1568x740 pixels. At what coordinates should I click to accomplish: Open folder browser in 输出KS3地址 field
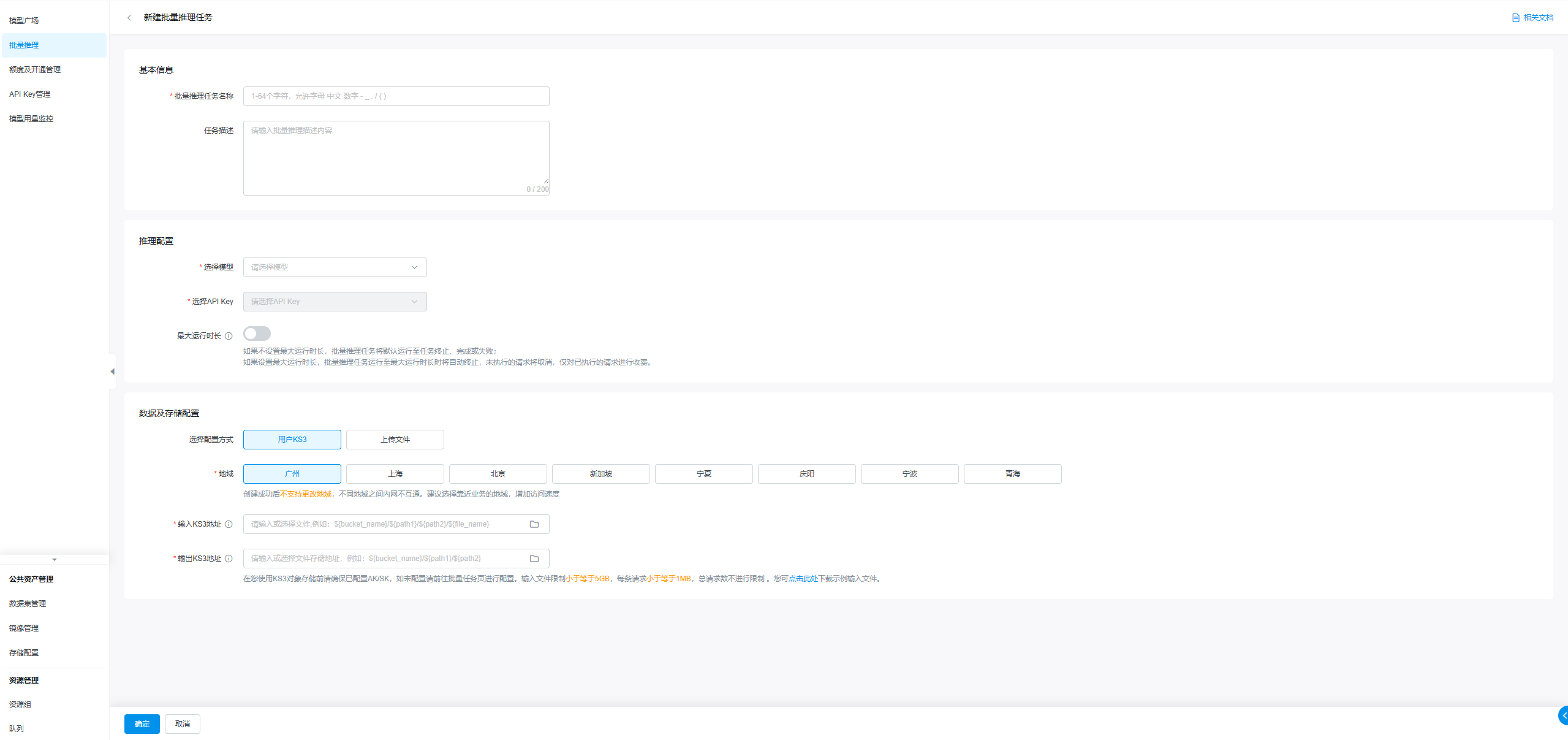click(x=534, y=559)
